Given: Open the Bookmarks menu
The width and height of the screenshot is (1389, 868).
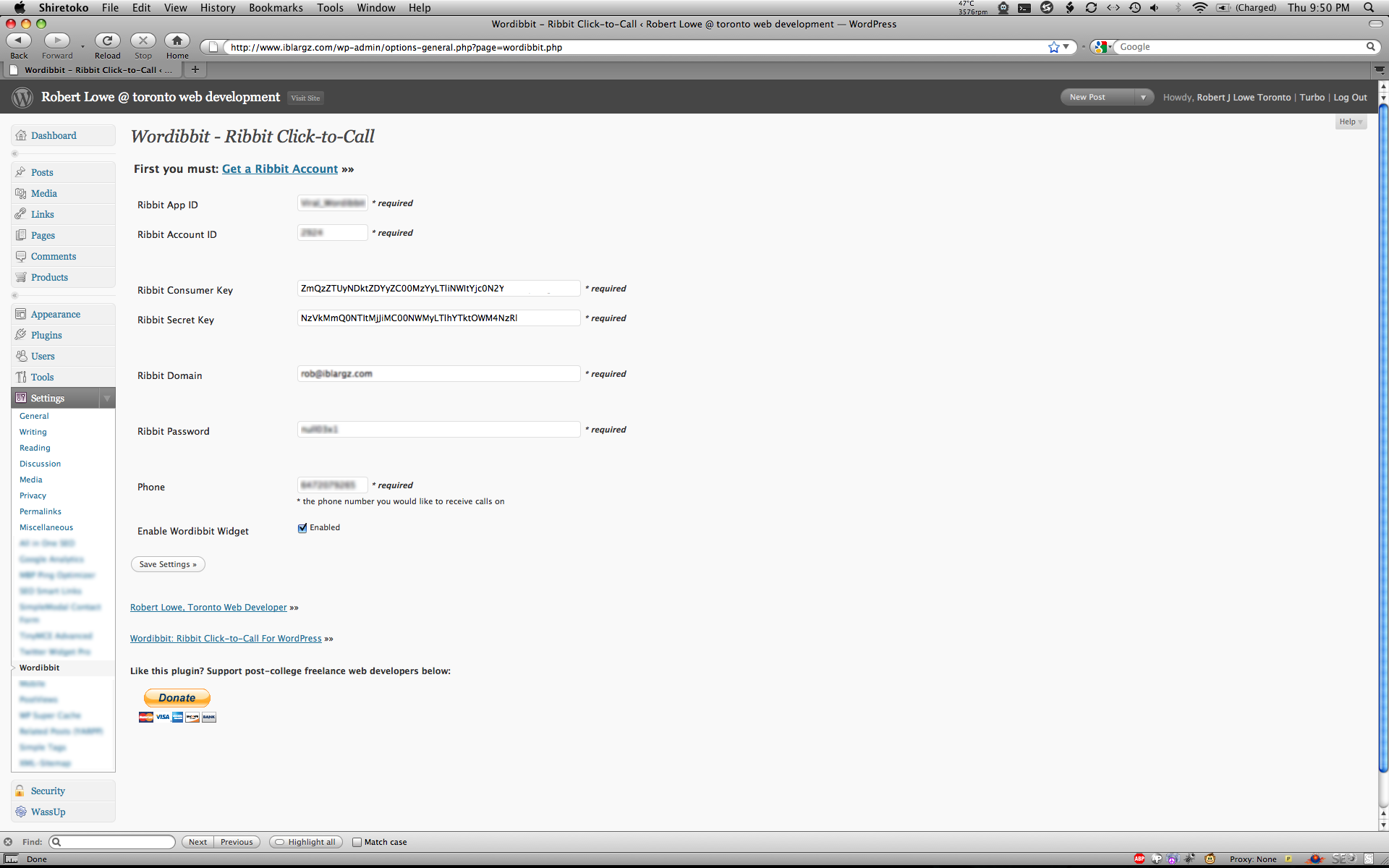Looking at the screenshot, I should tap(276, 7).
